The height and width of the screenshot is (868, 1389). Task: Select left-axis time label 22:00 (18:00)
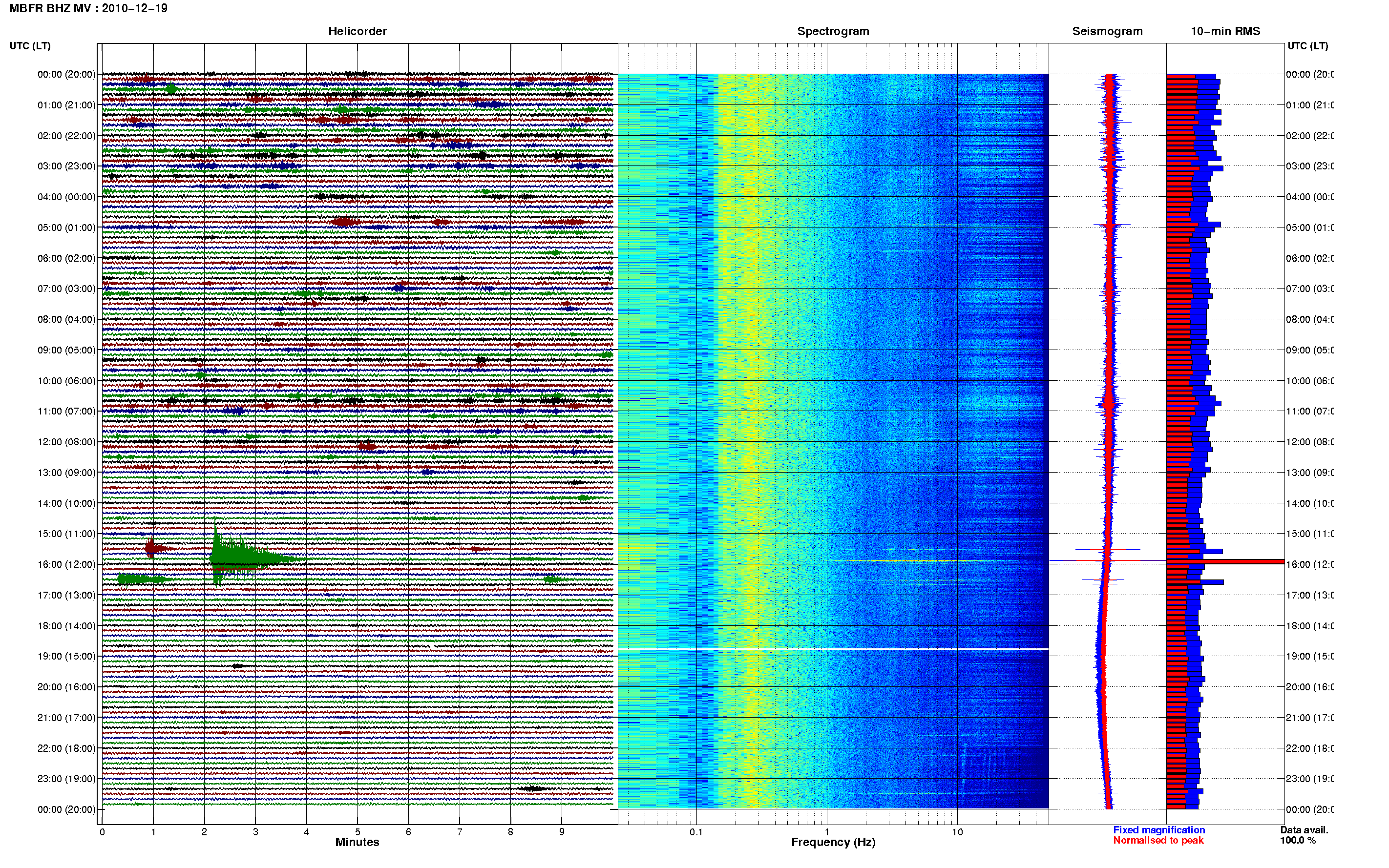click(66, 748)
